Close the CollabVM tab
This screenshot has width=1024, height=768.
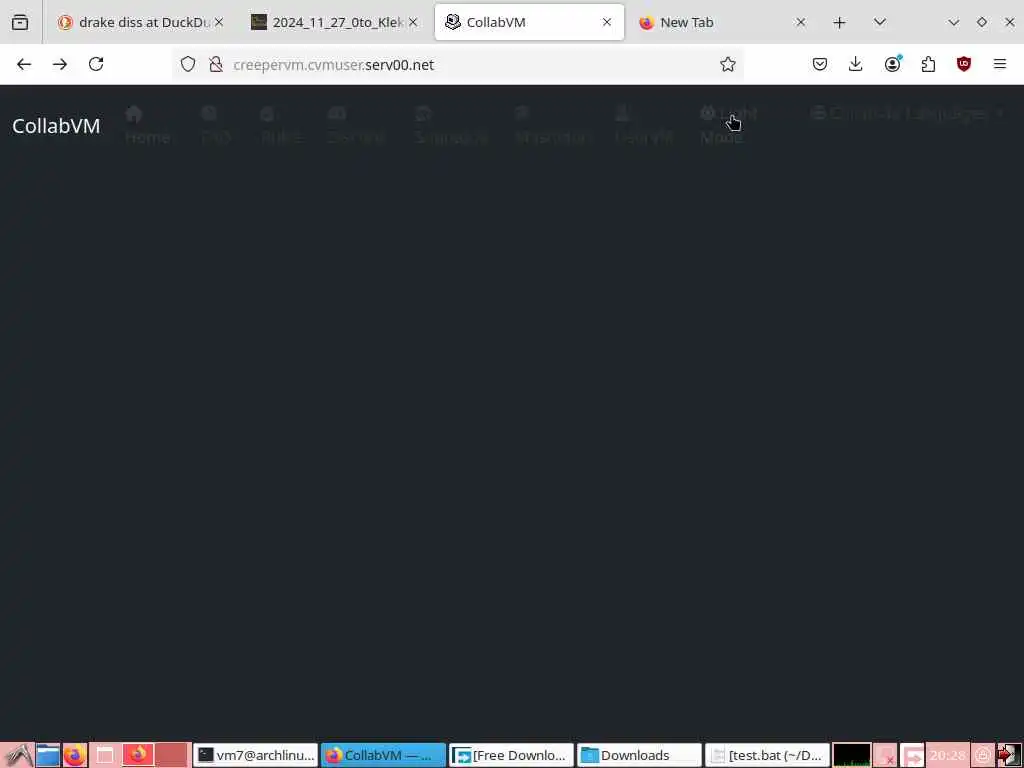tap(607, 22)
